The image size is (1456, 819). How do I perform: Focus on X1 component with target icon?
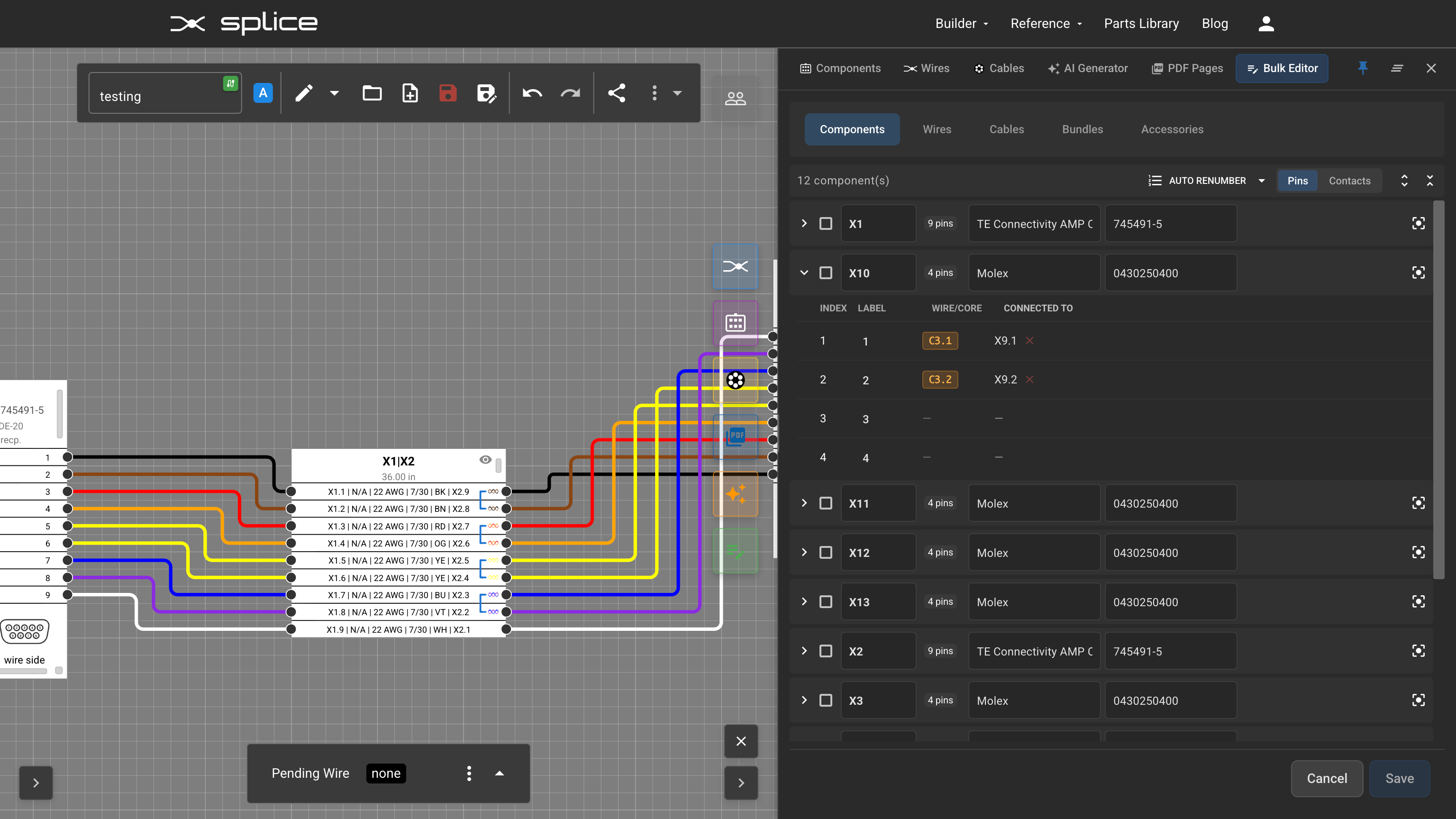1418,223
